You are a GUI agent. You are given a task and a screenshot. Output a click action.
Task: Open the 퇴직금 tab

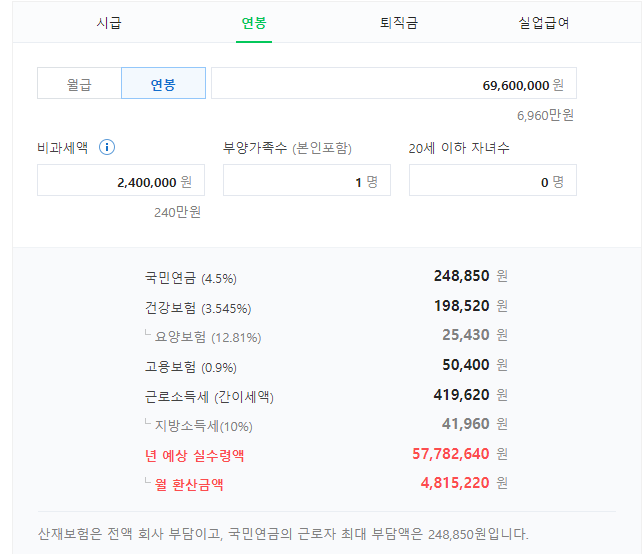point(399,23)
